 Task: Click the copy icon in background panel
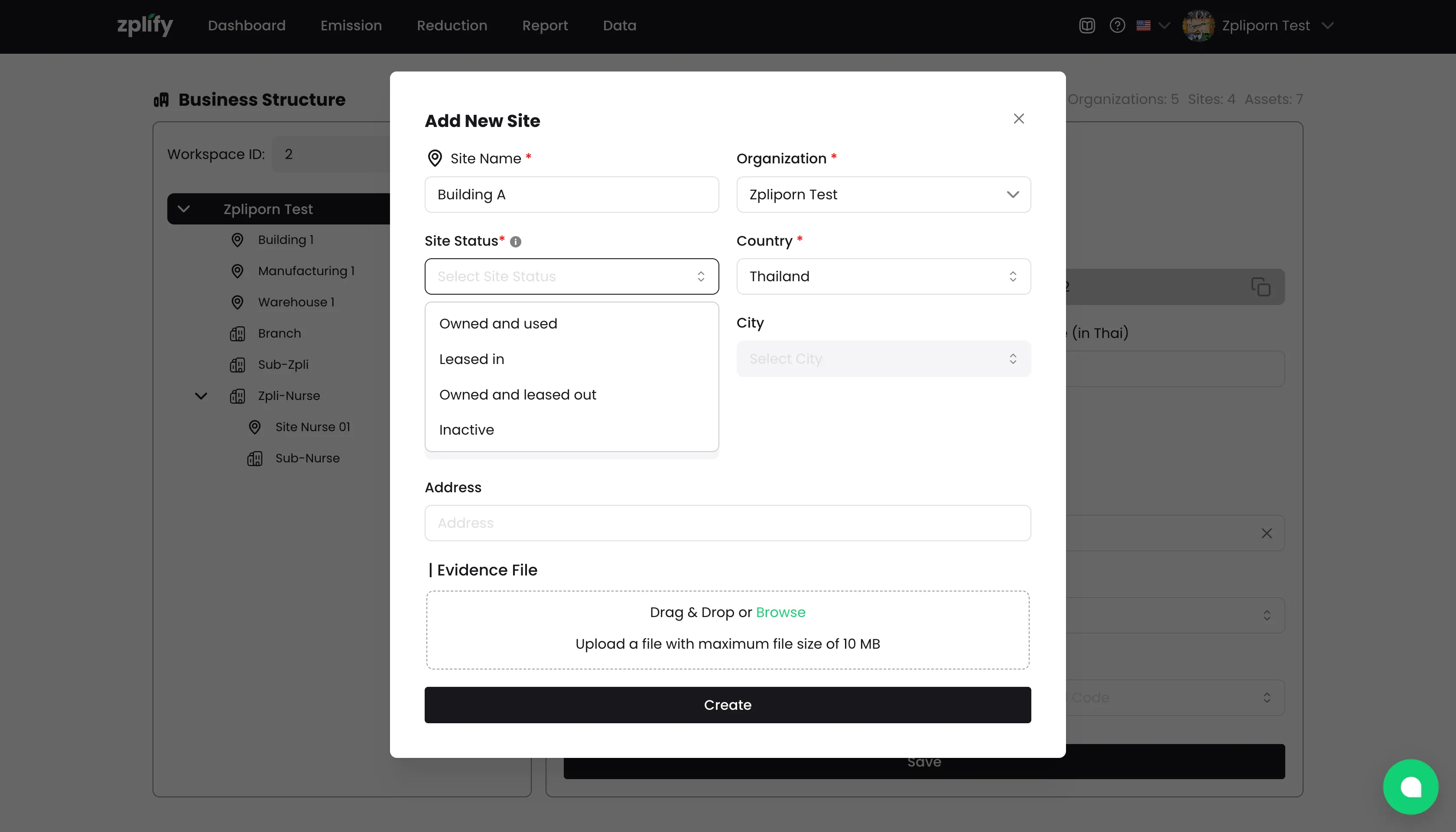point(1261,287)
